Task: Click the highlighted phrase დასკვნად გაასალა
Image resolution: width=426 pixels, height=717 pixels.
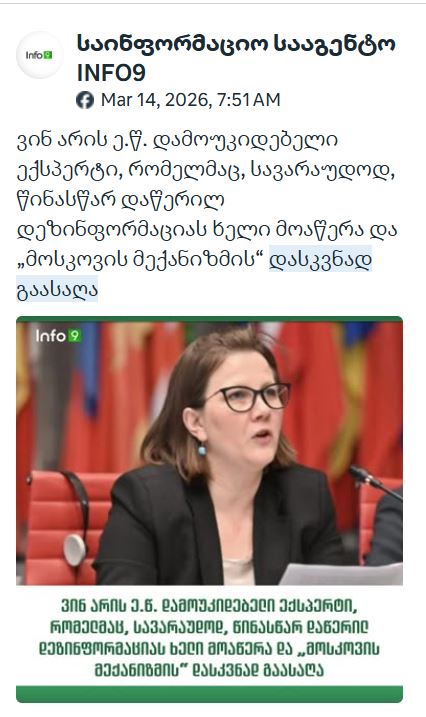Action: 194,274
